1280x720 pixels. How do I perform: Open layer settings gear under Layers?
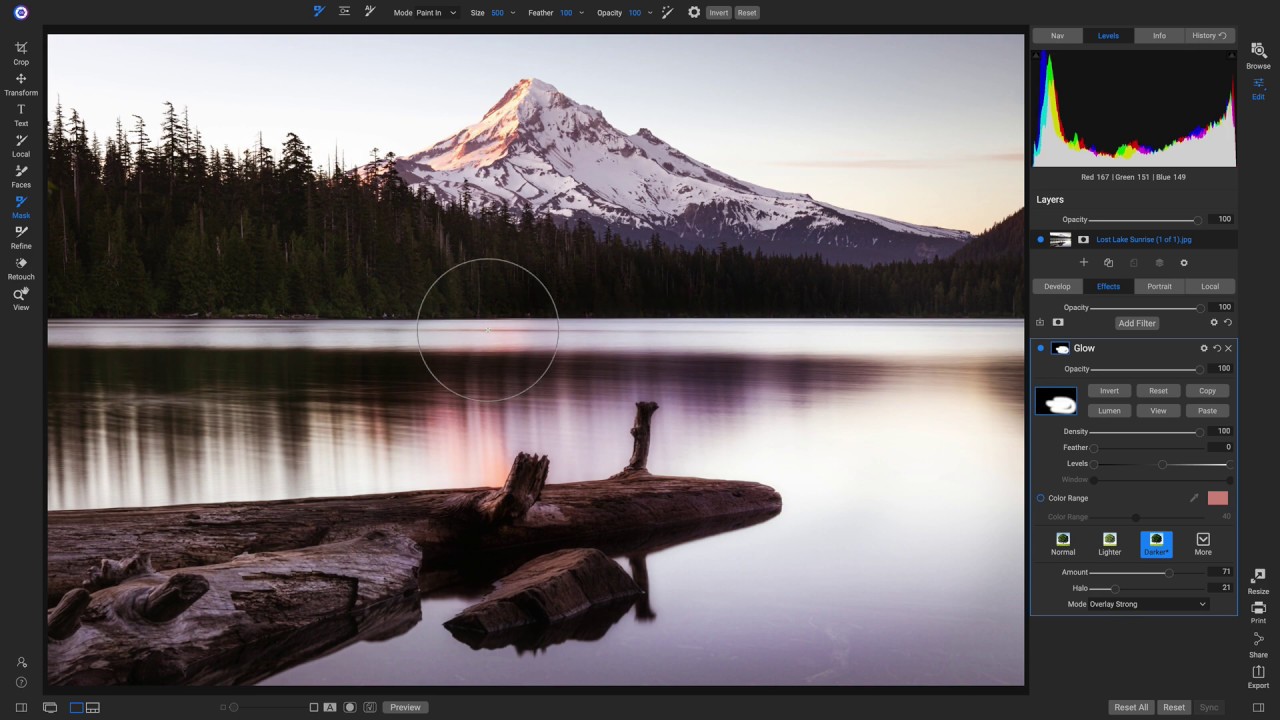click(x=1184, y=263)
